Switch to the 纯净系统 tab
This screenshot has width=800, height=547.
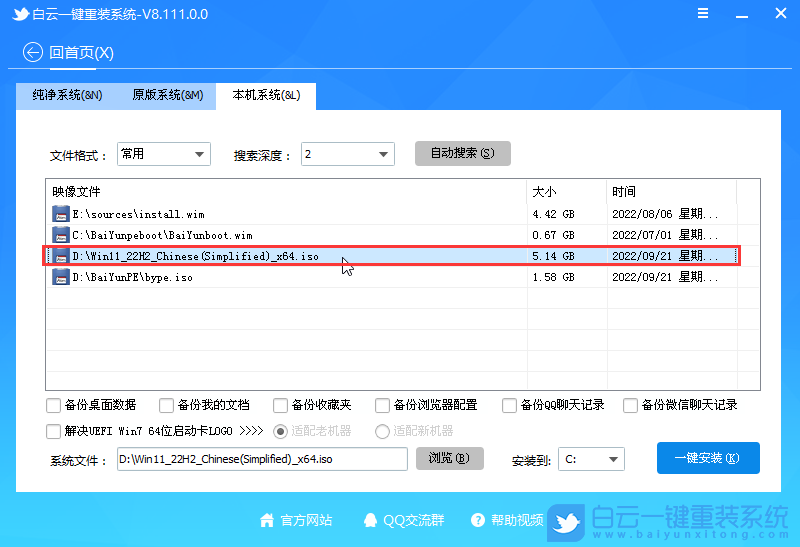point(67,96)
